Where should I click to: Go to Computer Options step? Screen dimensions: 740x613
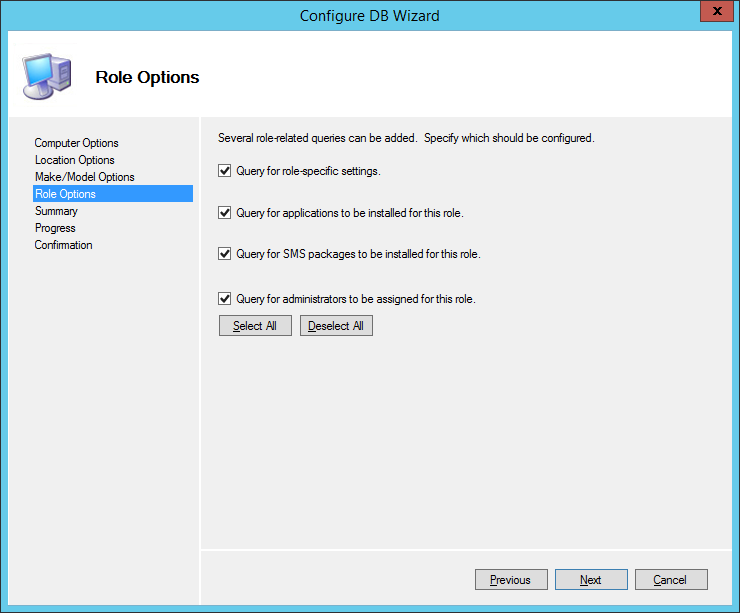point(76,143)
